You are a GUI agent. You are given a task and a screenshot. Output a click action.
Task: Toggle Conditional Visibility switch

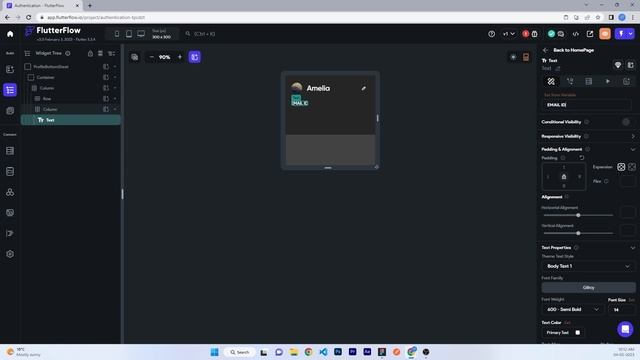(x=626, y=122)
